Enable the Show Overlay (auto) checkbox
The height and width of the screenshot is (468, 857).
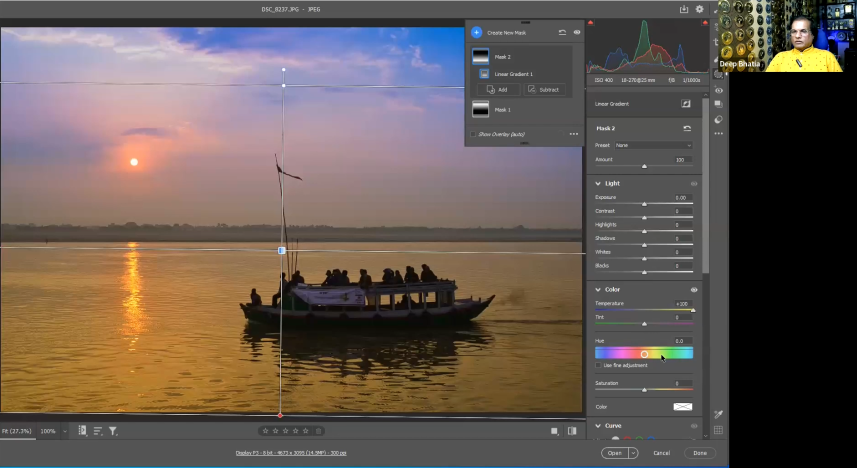pyautogui.click(x=474, y=134)
